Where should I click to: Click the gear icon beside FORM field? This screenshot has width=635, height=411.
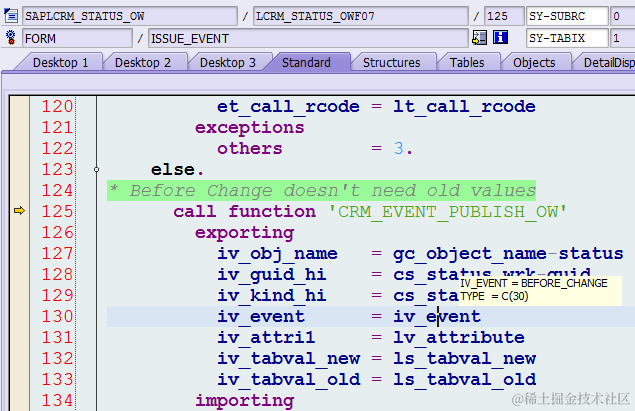[x=11, y=38]
